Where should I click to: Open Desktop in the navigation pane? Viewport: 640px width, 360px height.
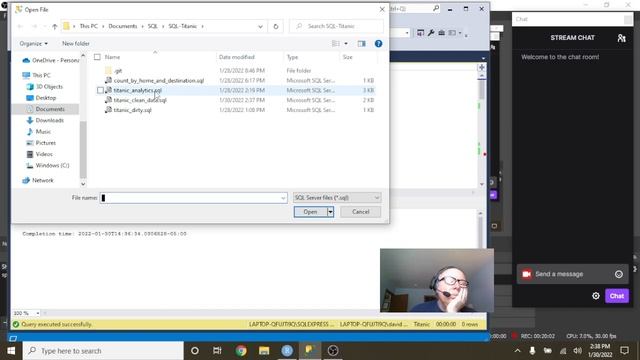point(41,98)
